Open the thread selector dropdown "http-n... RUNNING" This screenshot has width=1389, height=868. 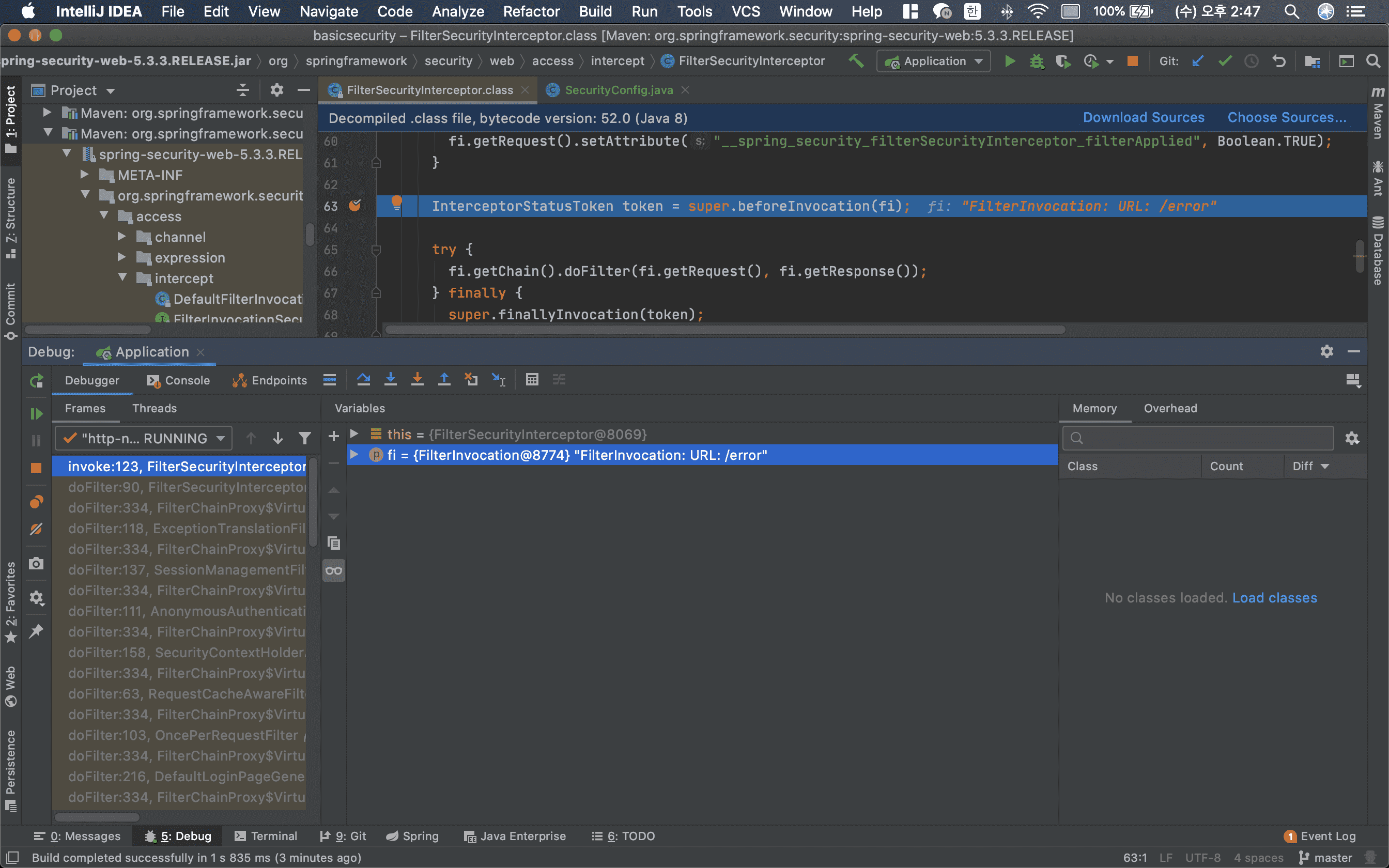click(x=144, y=438)
